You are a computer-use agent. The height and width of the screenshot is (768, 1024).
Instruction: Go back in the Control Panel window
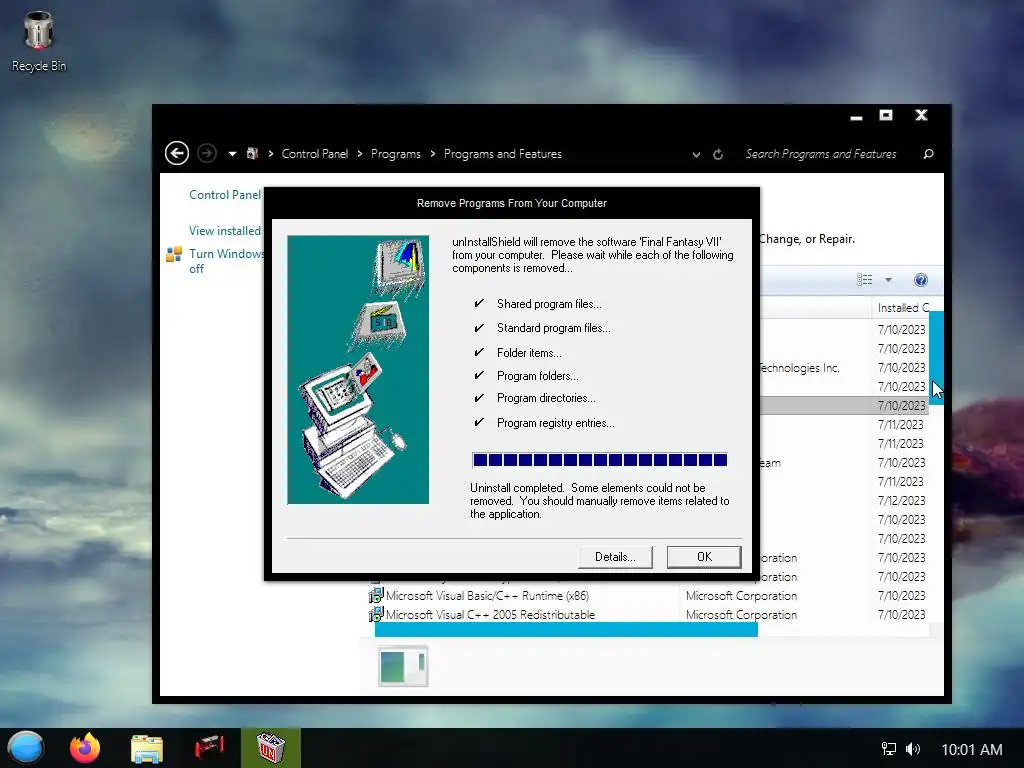pos(176,153)
